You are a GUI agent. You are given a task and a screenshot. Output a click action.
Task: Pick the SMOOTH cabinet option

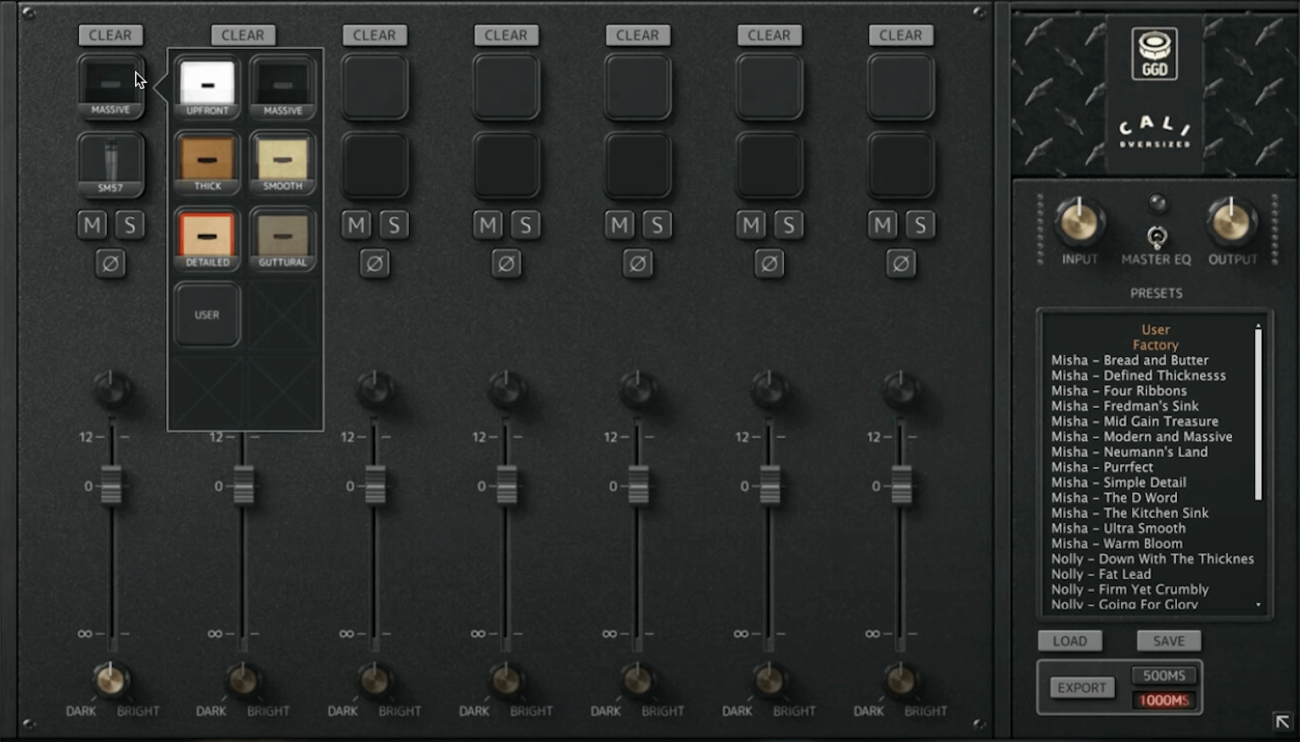[283, 160]
